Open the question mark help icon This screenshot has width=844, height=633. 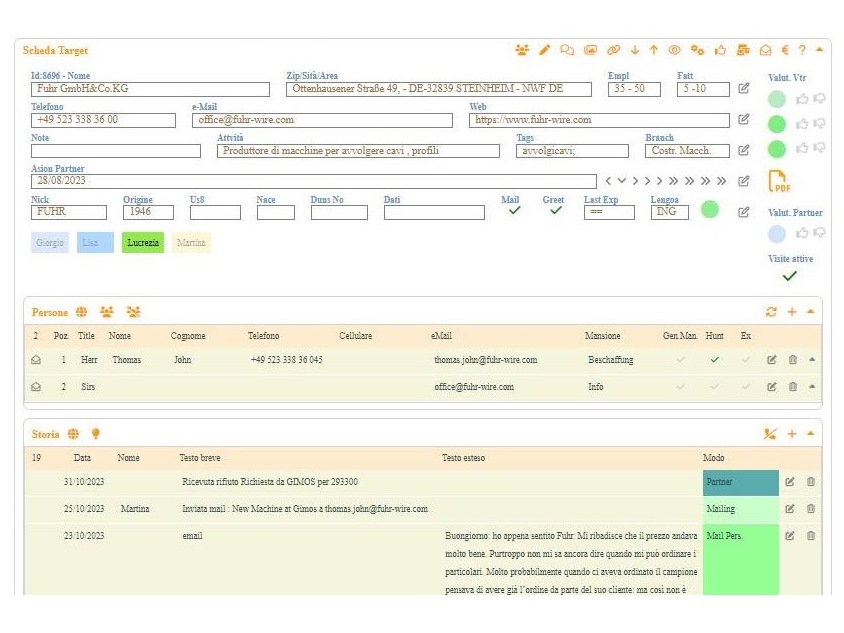(x=802, y=50)
